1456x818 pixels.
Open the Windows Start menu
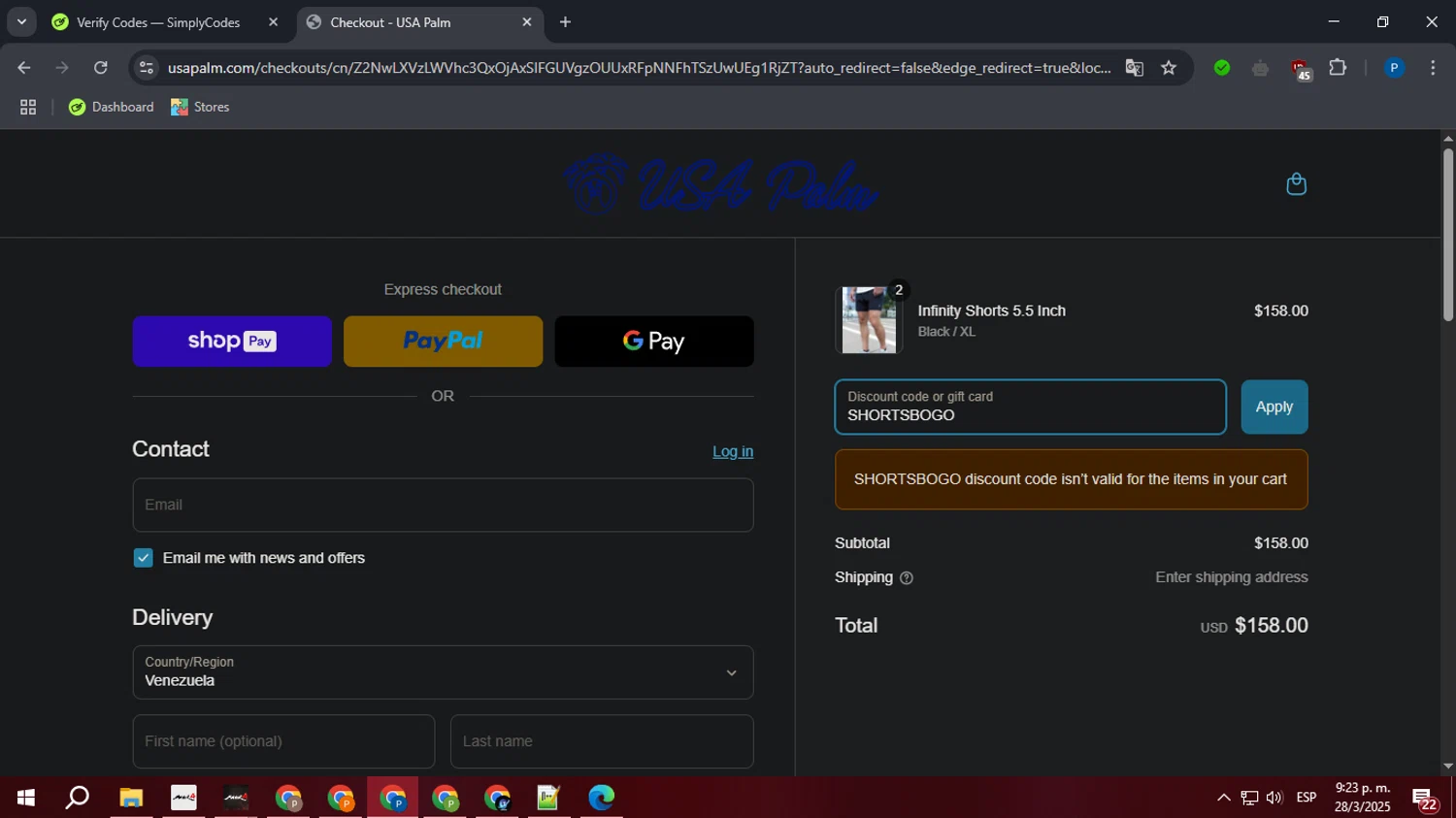pos(26,798)
